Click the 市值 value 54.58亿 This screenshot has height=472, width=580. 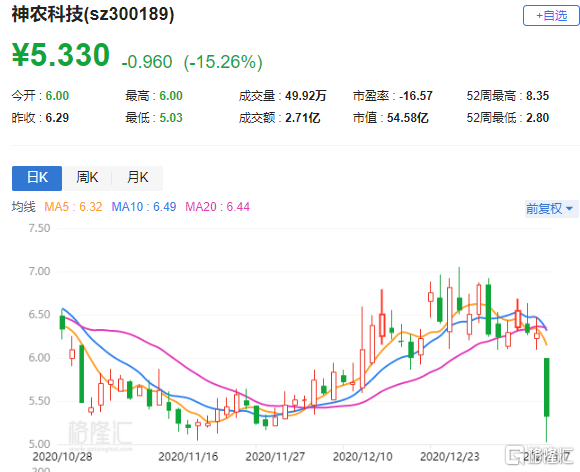408,118
